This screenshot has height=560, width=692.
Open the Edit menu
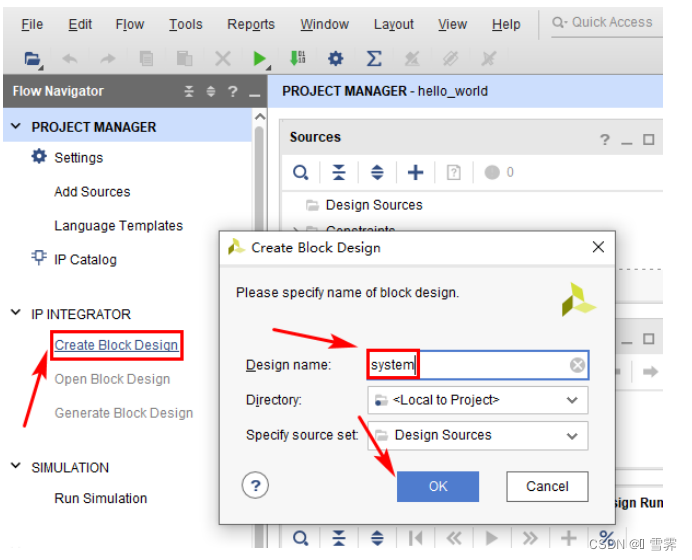80,24
